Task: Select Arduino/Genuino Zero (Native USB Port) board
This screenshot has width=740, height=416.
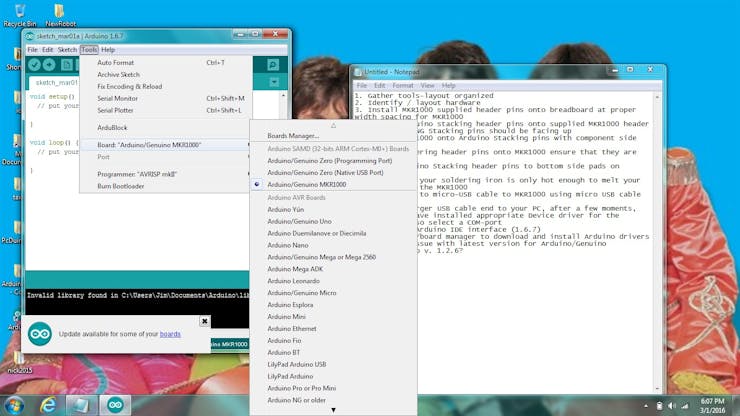Action: point(333,172)
